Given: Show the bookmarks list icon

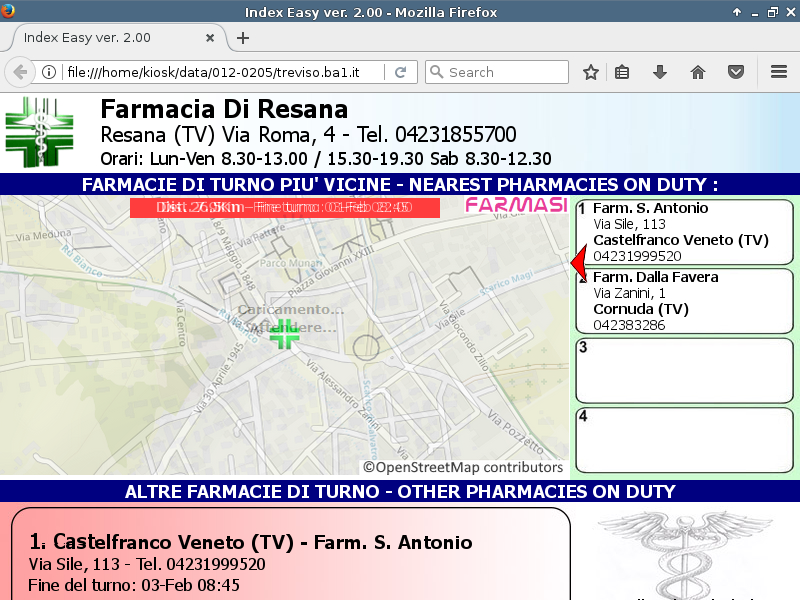Looking at the screenshot, I should (x=622, y=72).
